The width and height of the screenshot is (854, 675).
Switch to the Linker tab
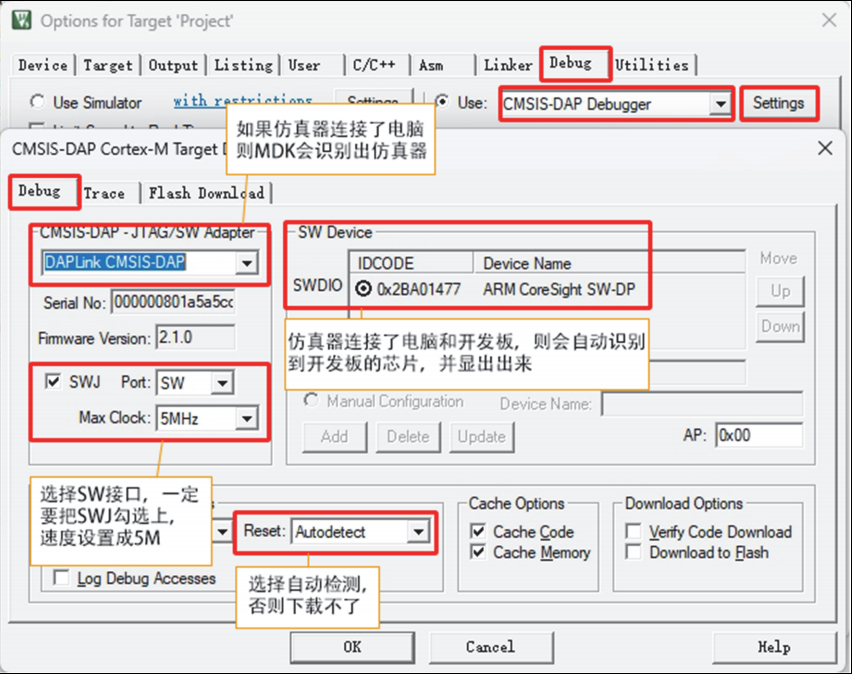(x=508, y=65)
